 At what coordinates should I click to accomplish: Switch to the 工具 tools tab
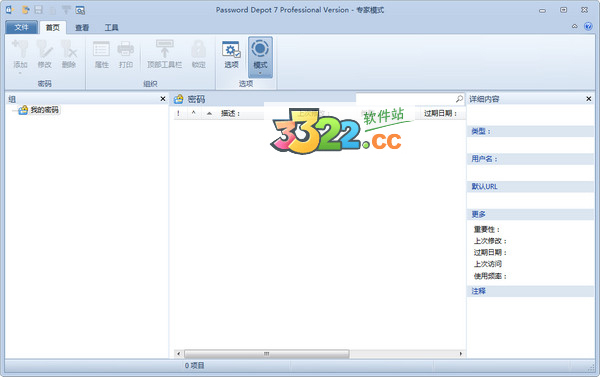coord(111,28)
